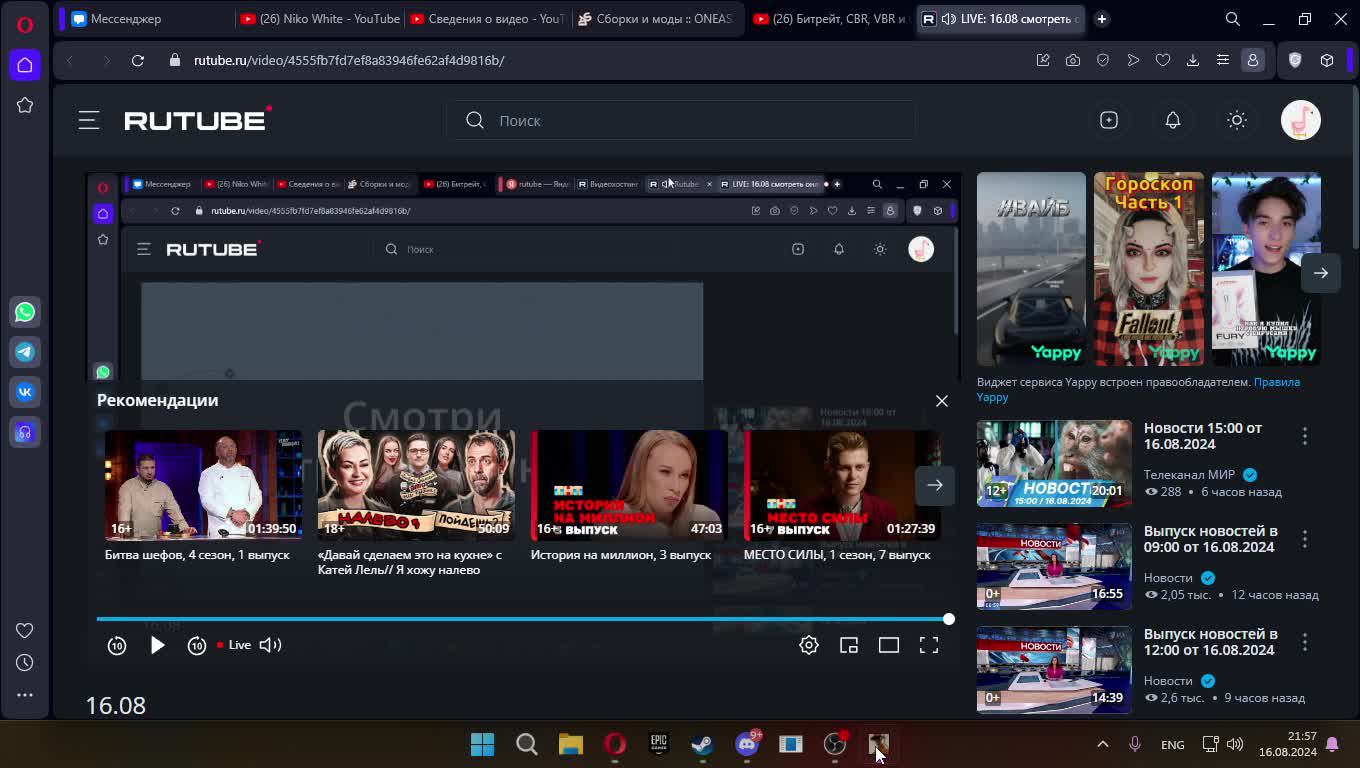Open Битва шефов, 4 сезон thumbnail
Viewport: 1360px width, 768px height.
pyautogui.click(x=203, y=485)
